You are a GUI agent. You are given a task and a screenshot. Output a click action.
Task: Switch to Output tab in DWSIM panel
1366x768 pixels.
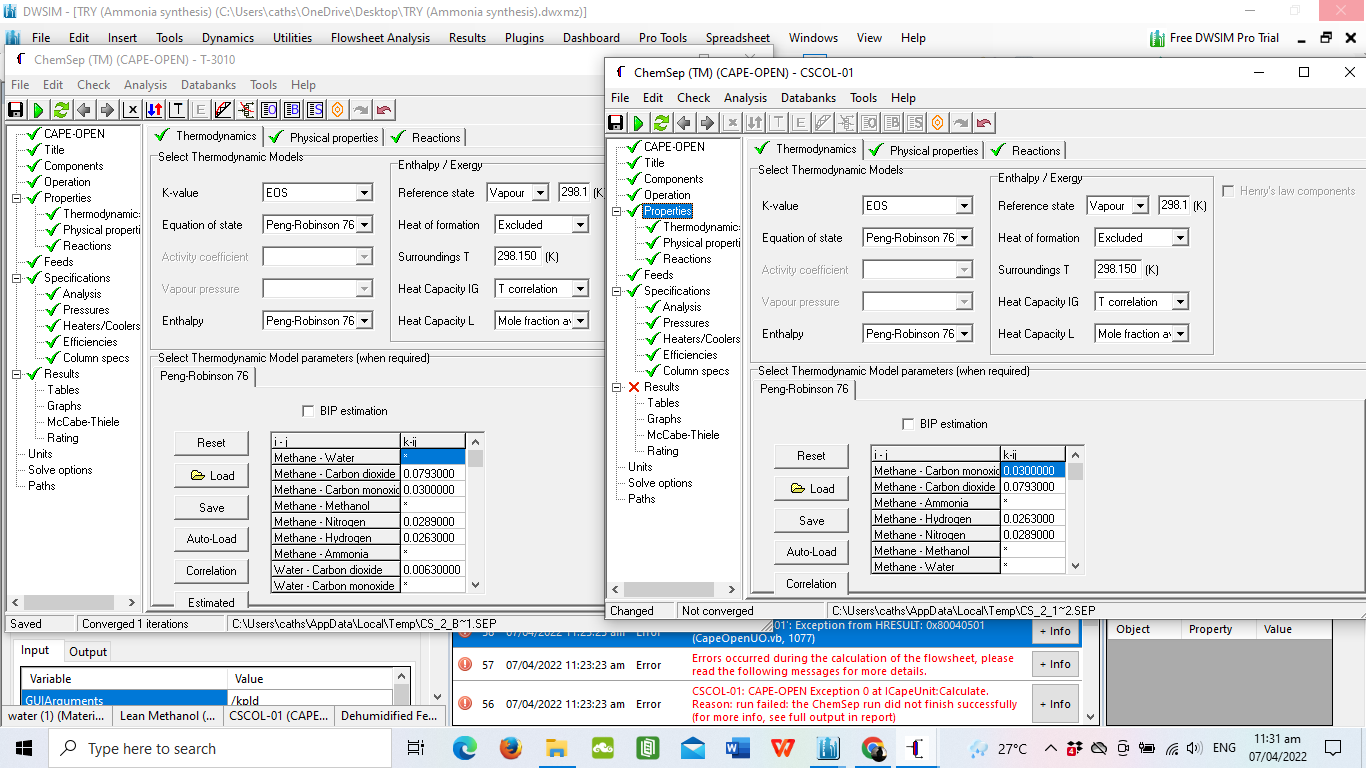point(88,652)
